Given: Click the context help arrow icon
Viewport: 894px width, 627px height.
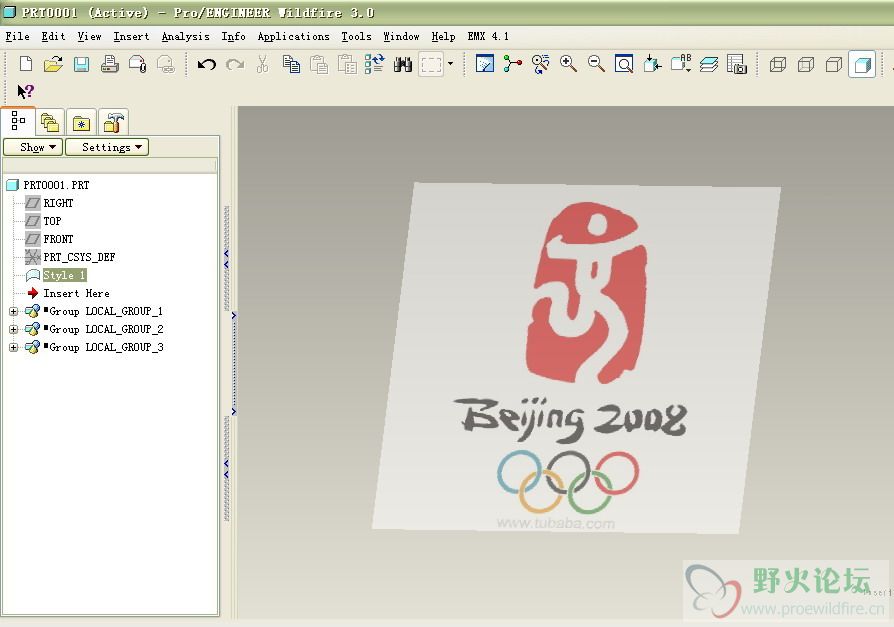Looking at the screenshot, I should (26, 91).
